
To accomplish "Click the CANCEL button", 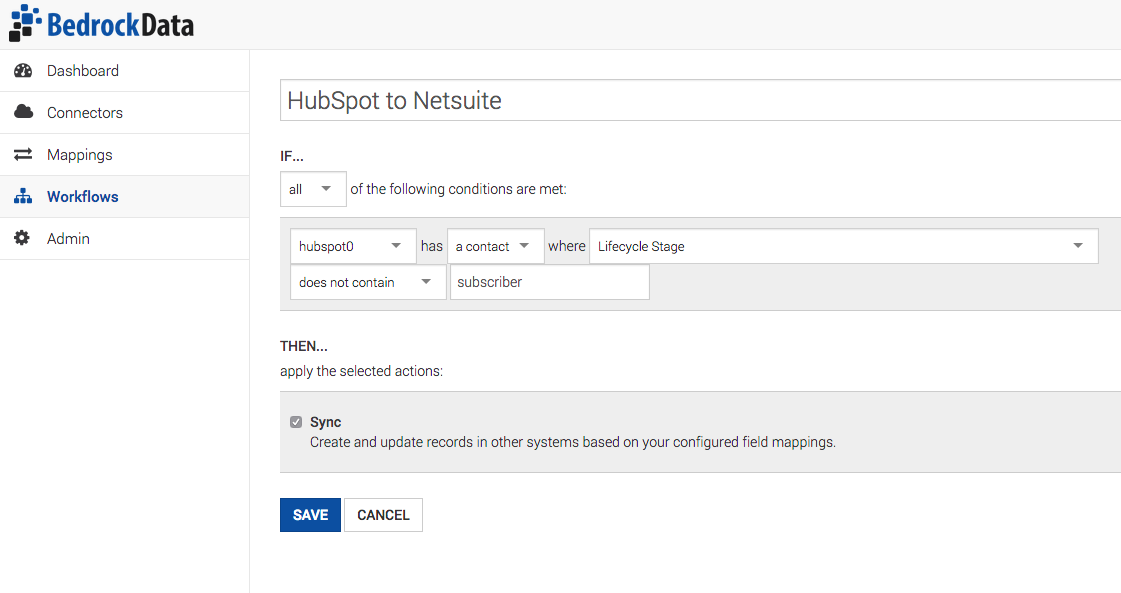I will click(383, 515).
